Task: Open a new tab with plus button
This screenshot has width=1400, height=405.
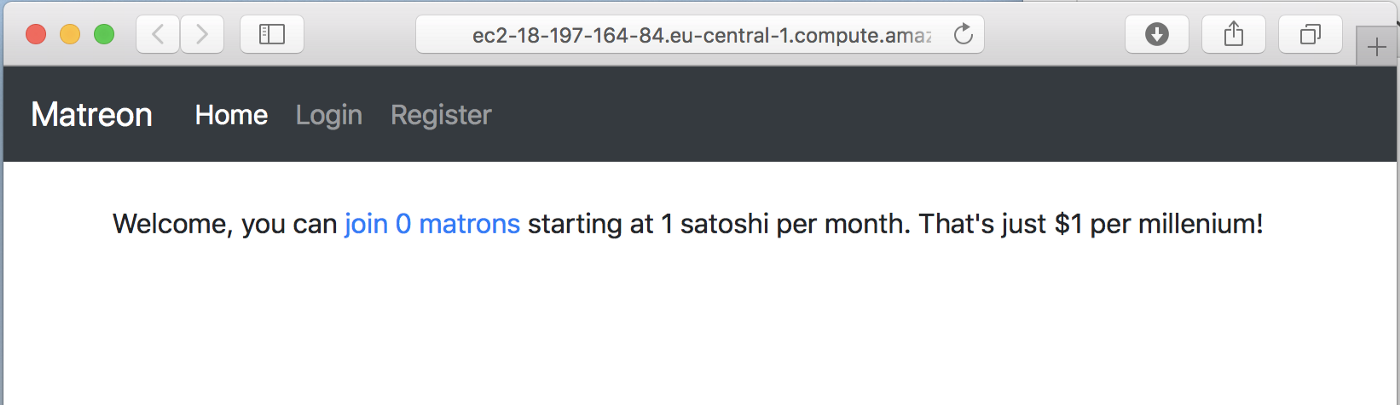Action: 1377,48
